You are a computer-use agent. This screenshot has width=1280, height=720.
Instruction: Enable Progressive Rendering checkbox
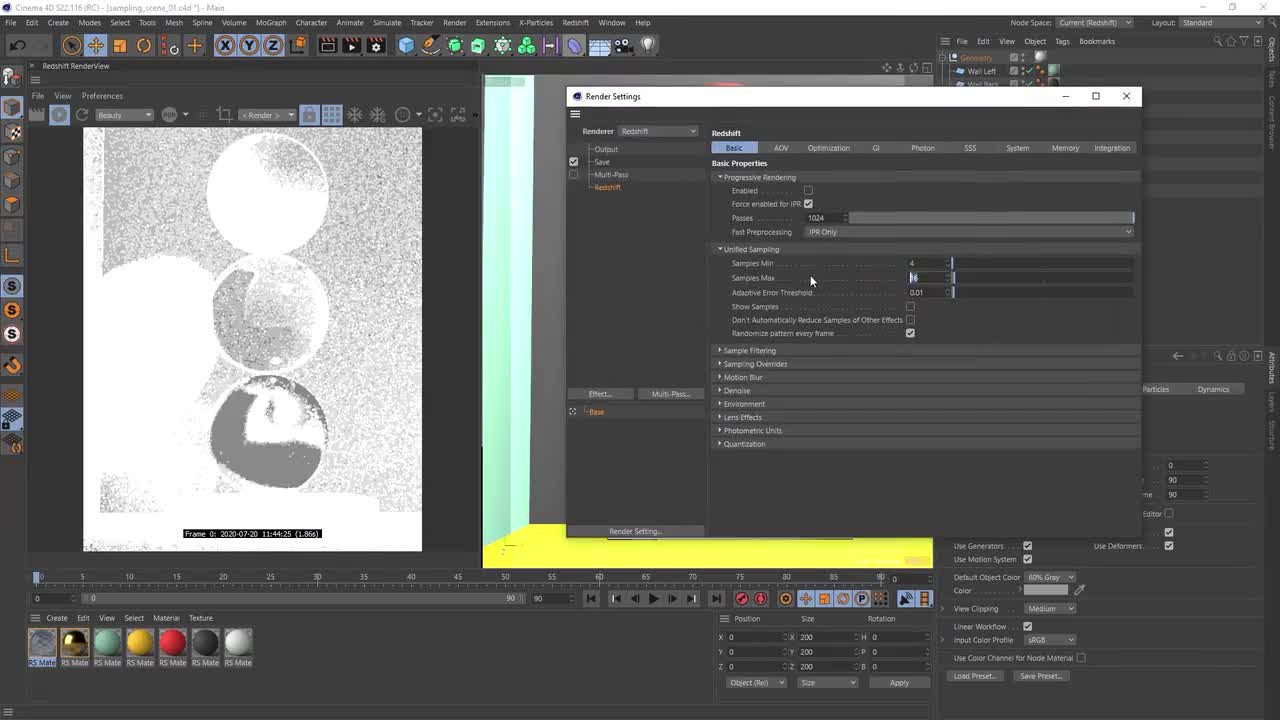(808, 190)
